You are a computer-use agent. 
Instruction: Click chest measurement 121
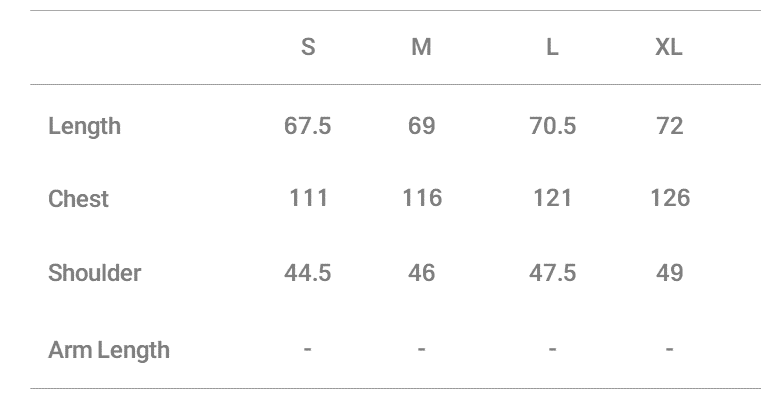552,198
